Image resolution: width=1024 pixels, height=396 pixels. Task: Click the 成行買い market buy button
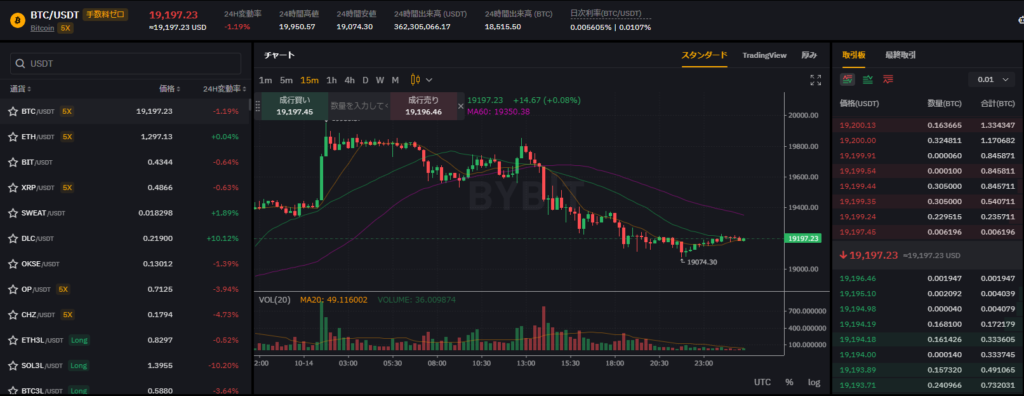click(x=295, y=106)
